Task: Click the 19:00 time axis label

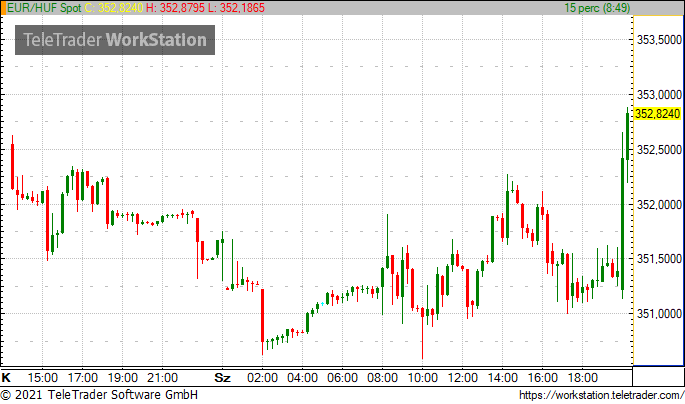Action: tap(123, 377)
